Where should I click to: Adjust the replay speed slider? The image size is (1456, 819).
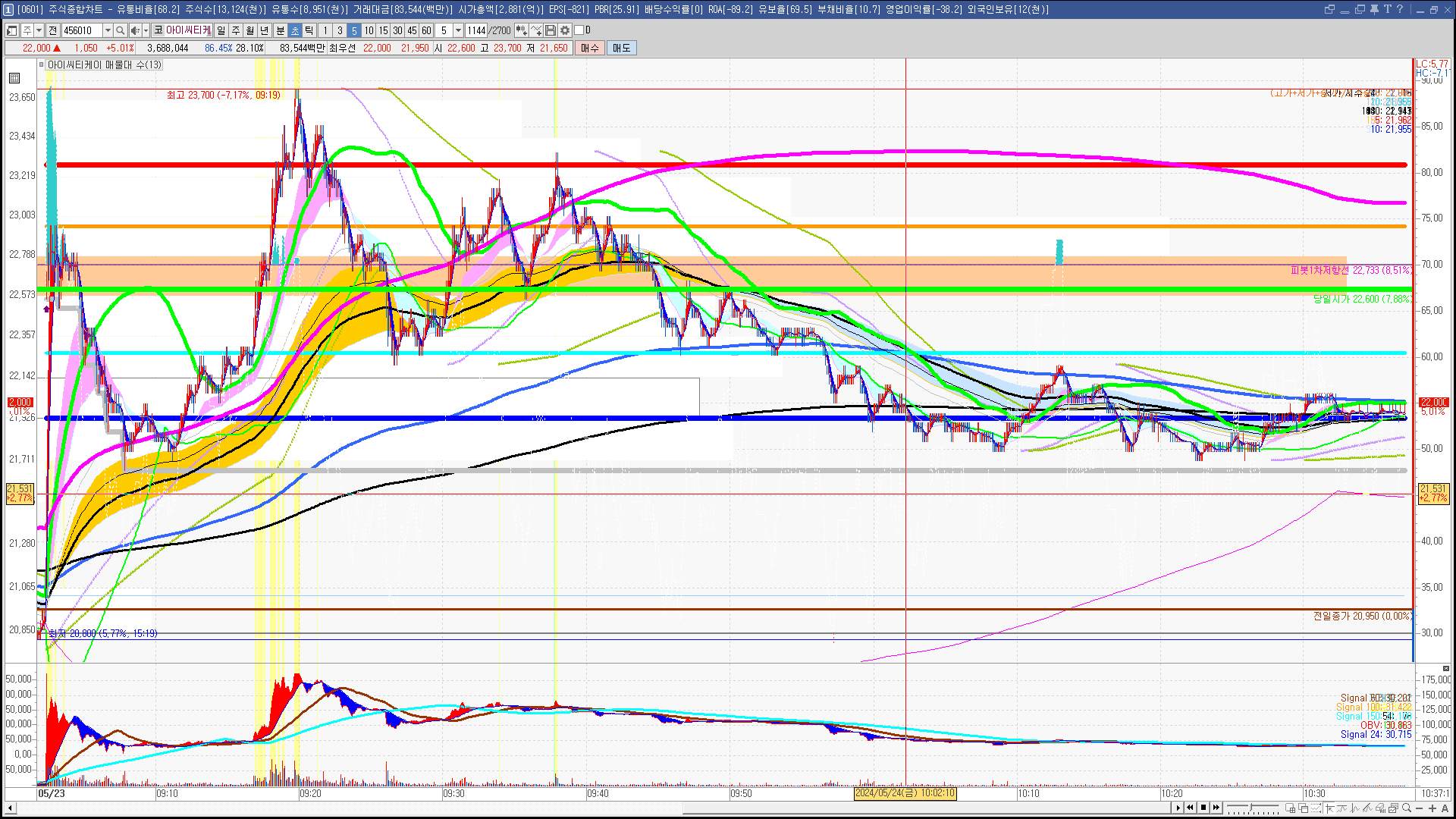point(1251,808)
